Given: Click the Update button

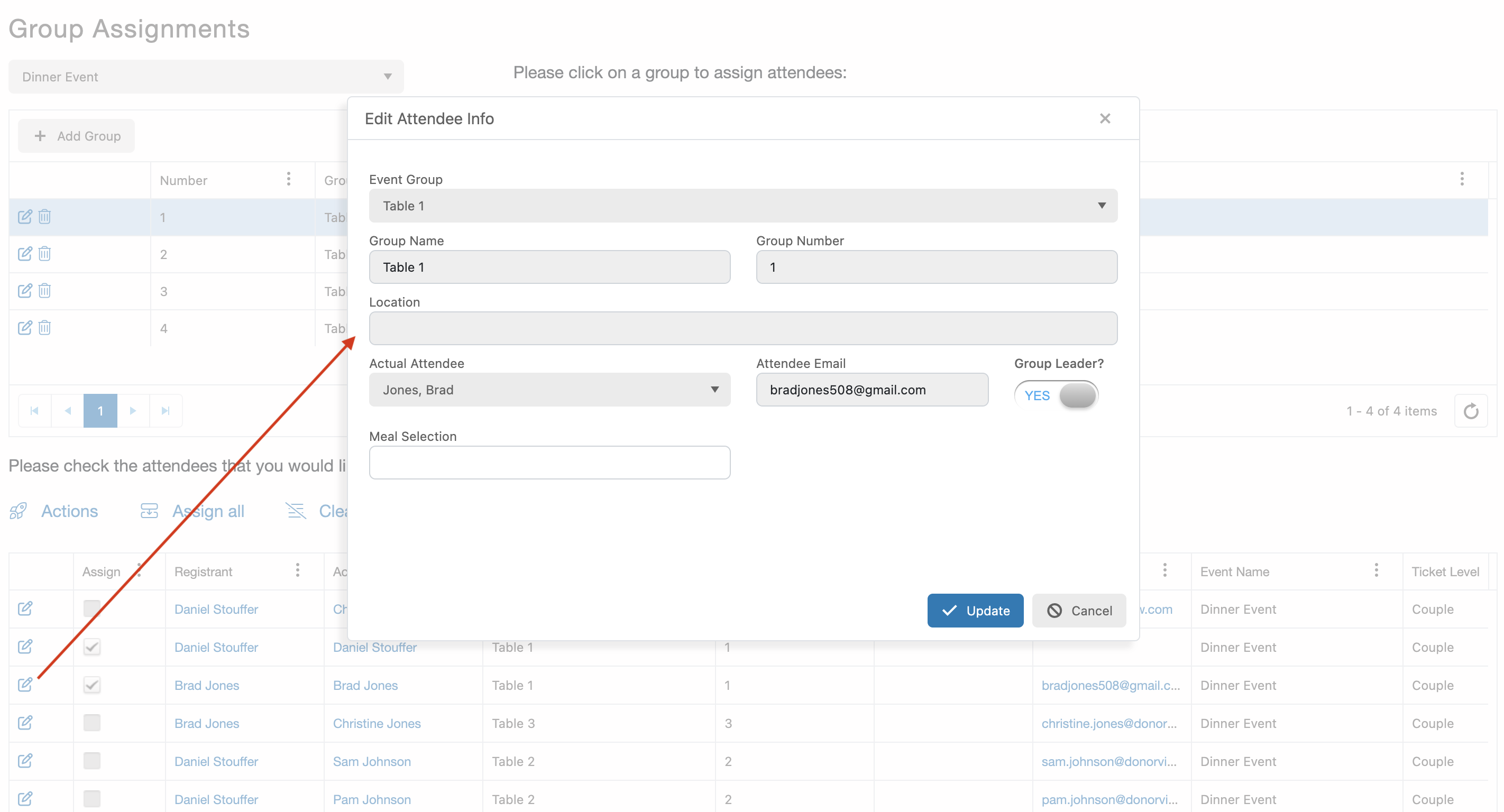Looking at the screenshot, I should pos(975,610).
